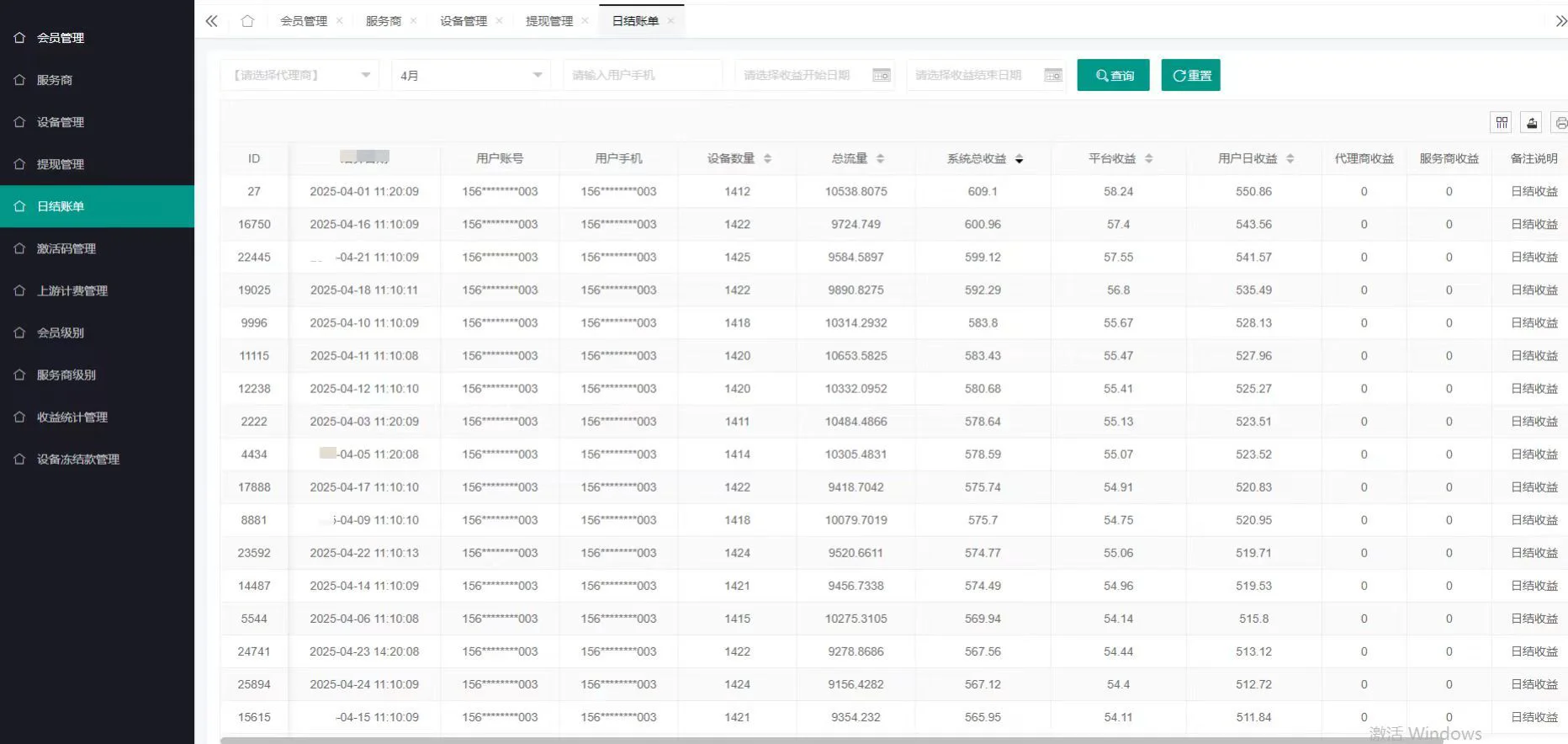Screen dimensions: 1568x744
Task: Open the 请选择代理商 dropdown
Action: click(299, 75)
